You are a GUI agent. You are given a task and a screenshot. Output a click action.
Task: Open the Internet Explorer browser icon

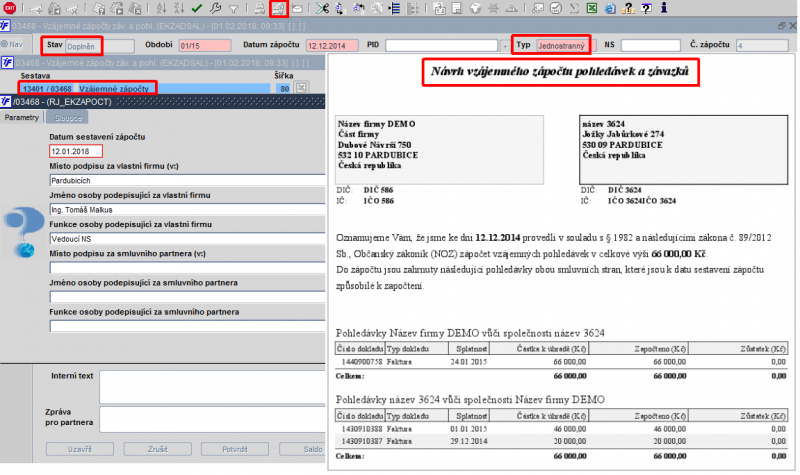tap(610, 9)
